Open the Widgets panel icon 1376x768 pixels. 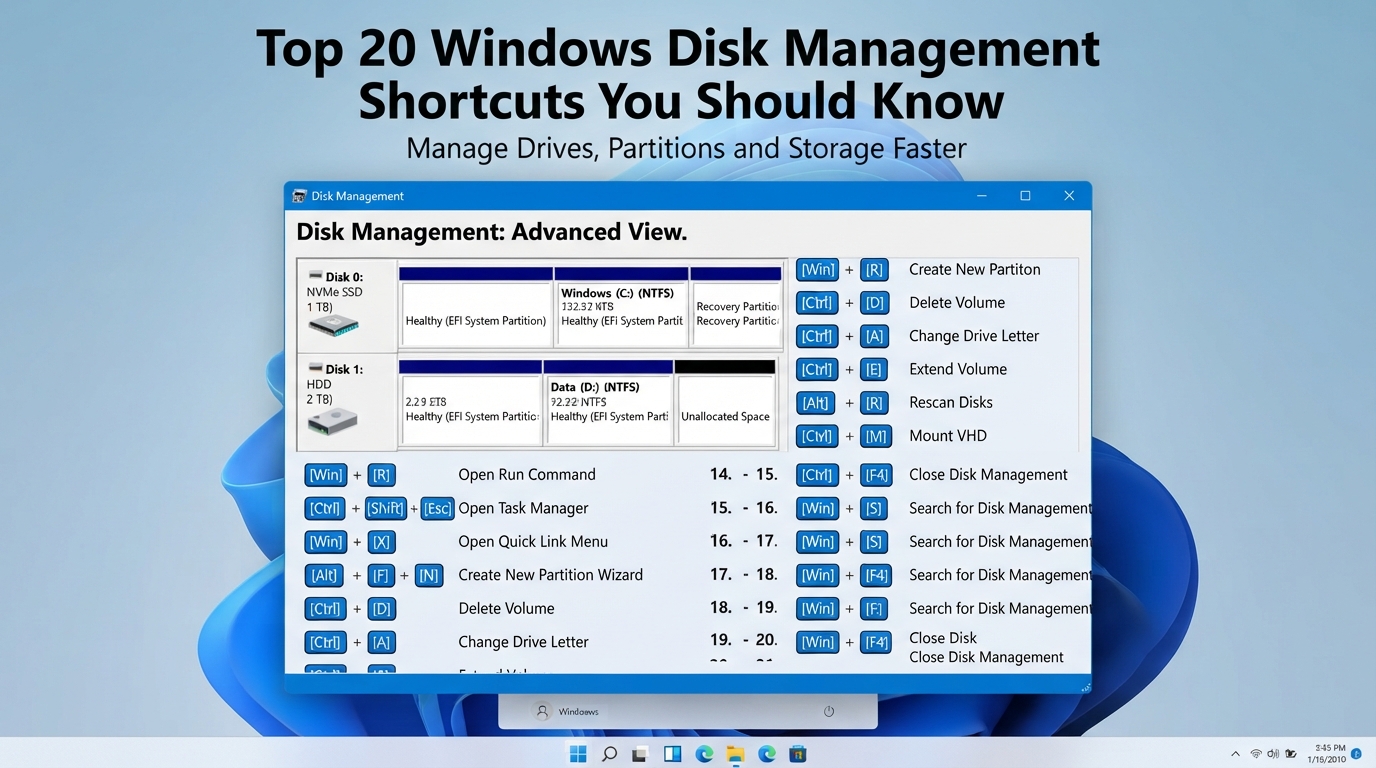(672, 754)
